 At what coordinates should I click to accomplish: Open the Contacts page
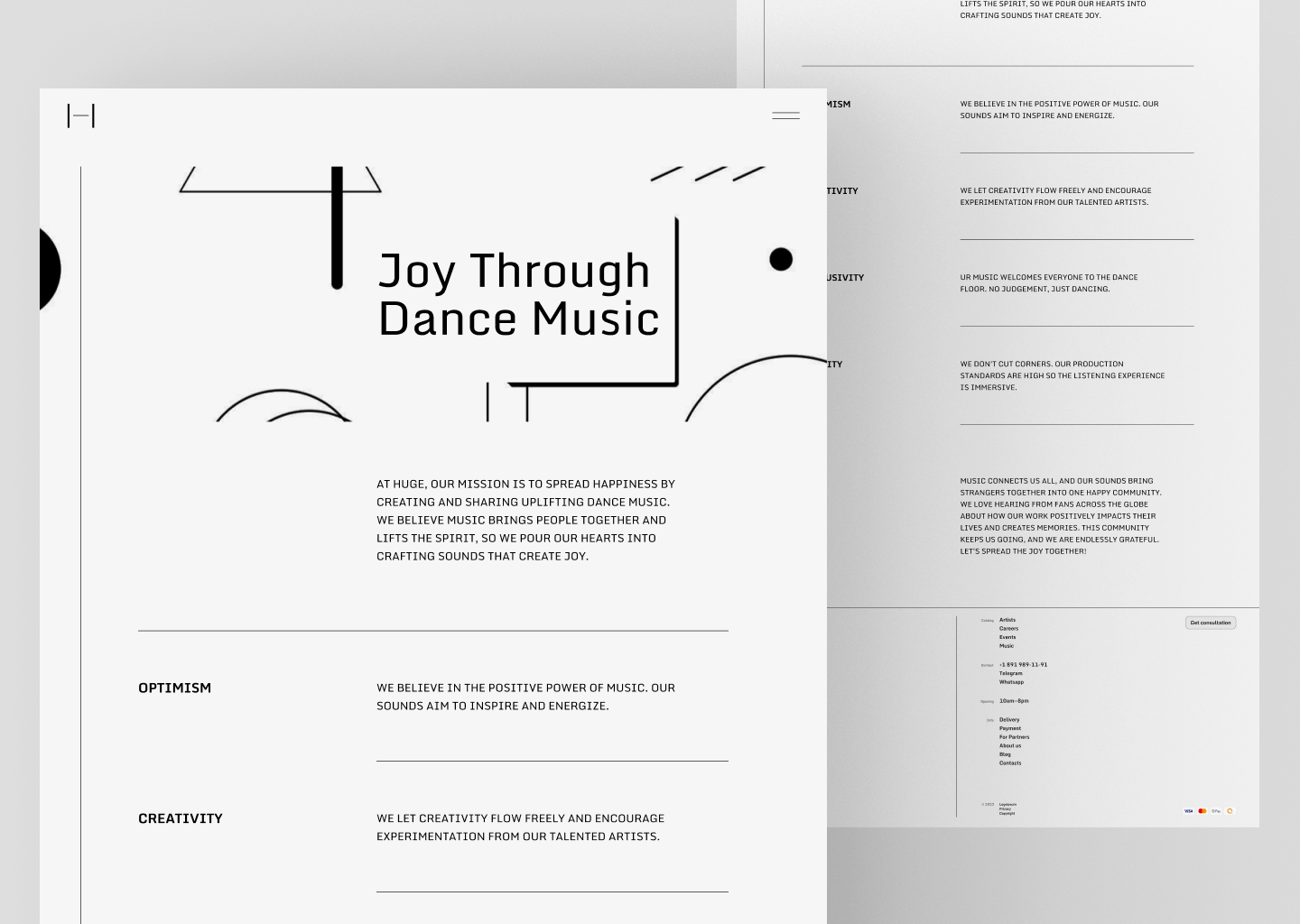(x=1010, y=763)
